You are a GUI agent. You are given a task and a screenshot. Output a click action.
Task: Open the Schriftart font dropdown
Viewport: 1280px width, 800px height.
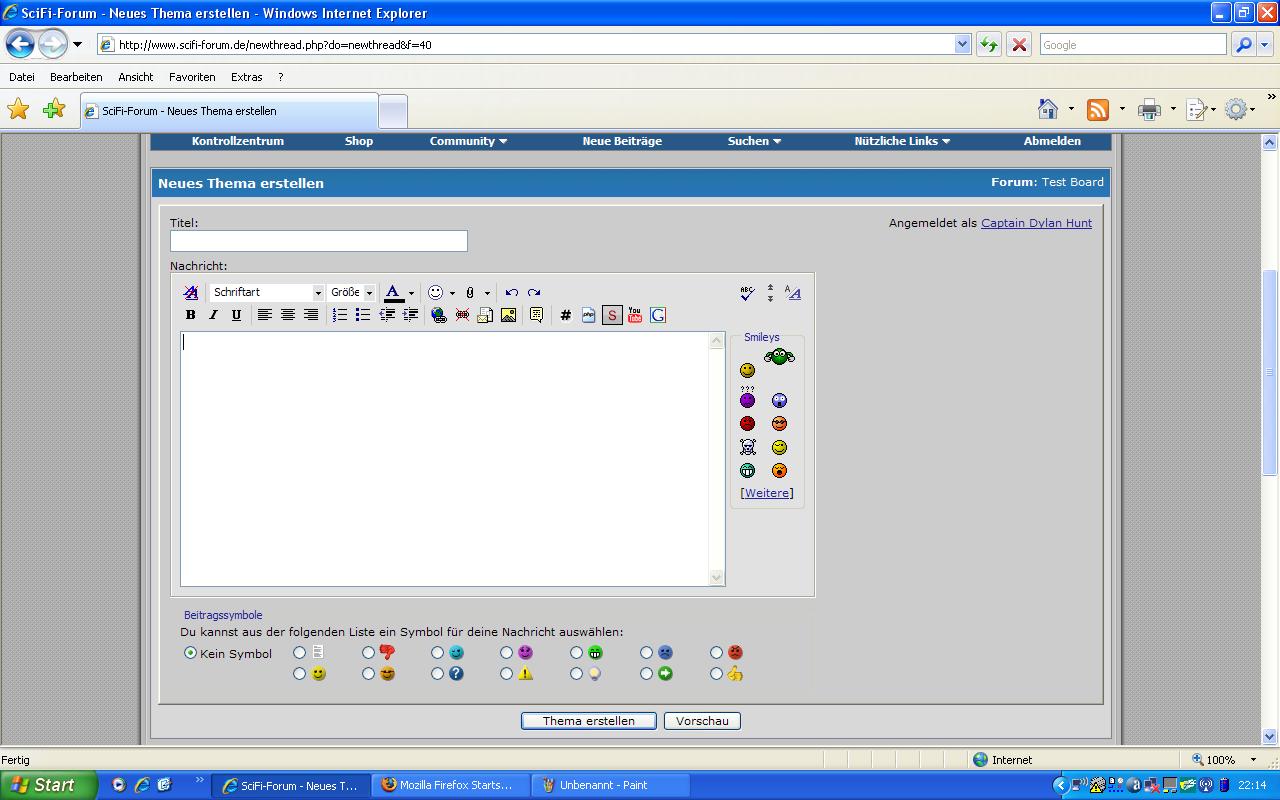pos(318,293)
